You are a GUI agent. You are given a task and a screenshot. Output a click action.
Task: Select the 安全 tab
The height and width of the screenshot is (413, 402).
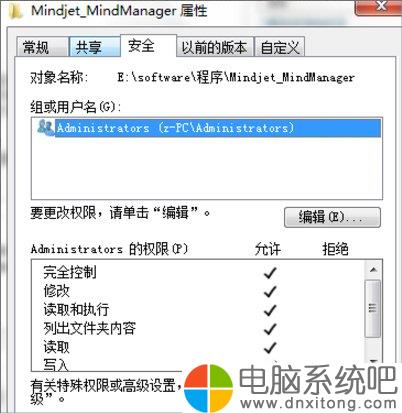click(141, 45)
